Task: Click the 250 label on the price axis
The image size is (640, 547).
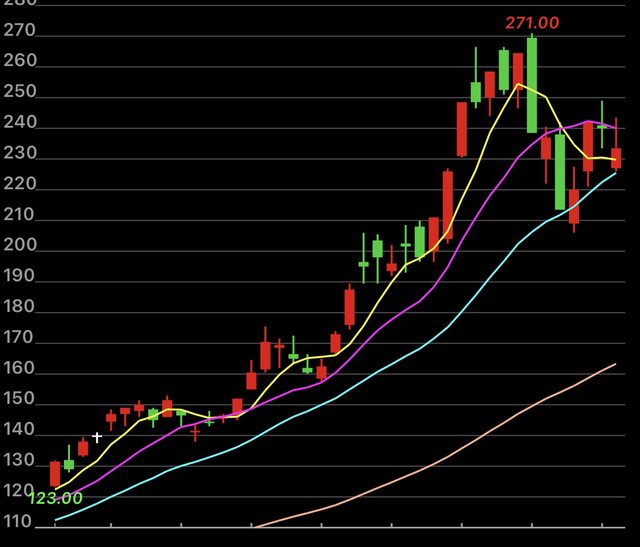Action: click(x=19, y=92)
